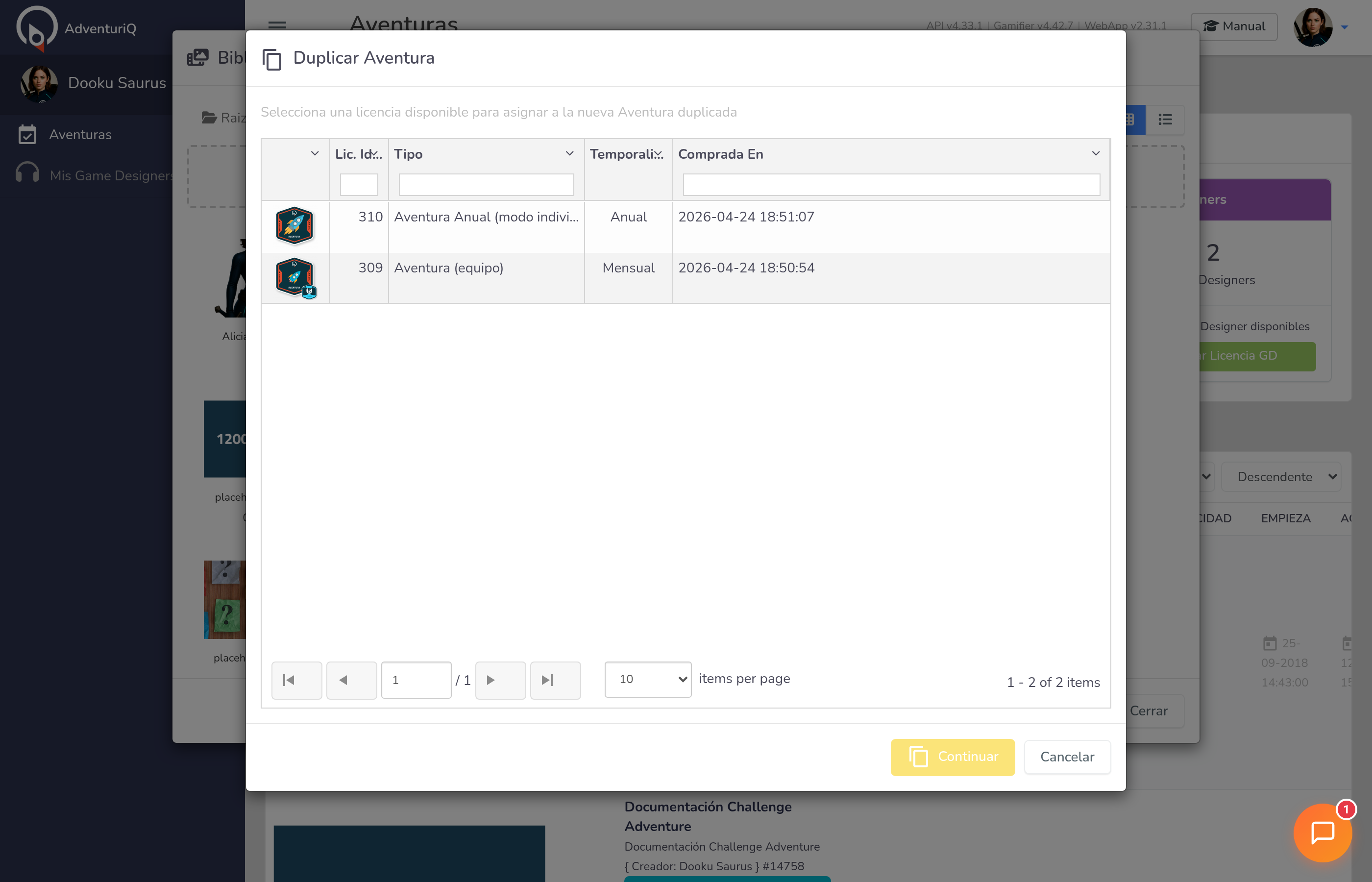Switch to grid view in library dialog
The image size is (1372, 882).
pyautogui.click(x=1135, y=120)
